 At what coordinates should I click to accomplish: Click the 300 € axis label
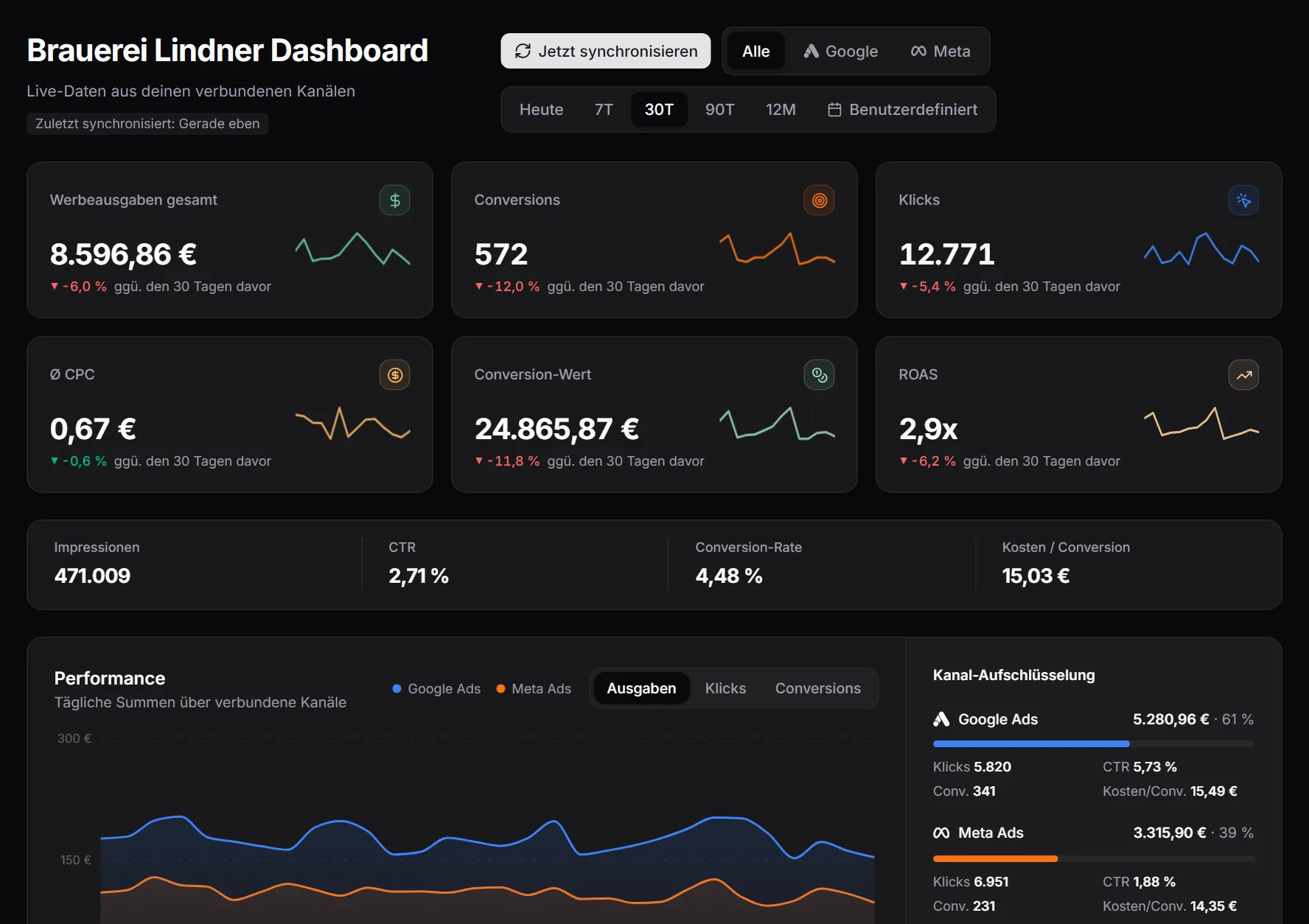coord(74,738)
